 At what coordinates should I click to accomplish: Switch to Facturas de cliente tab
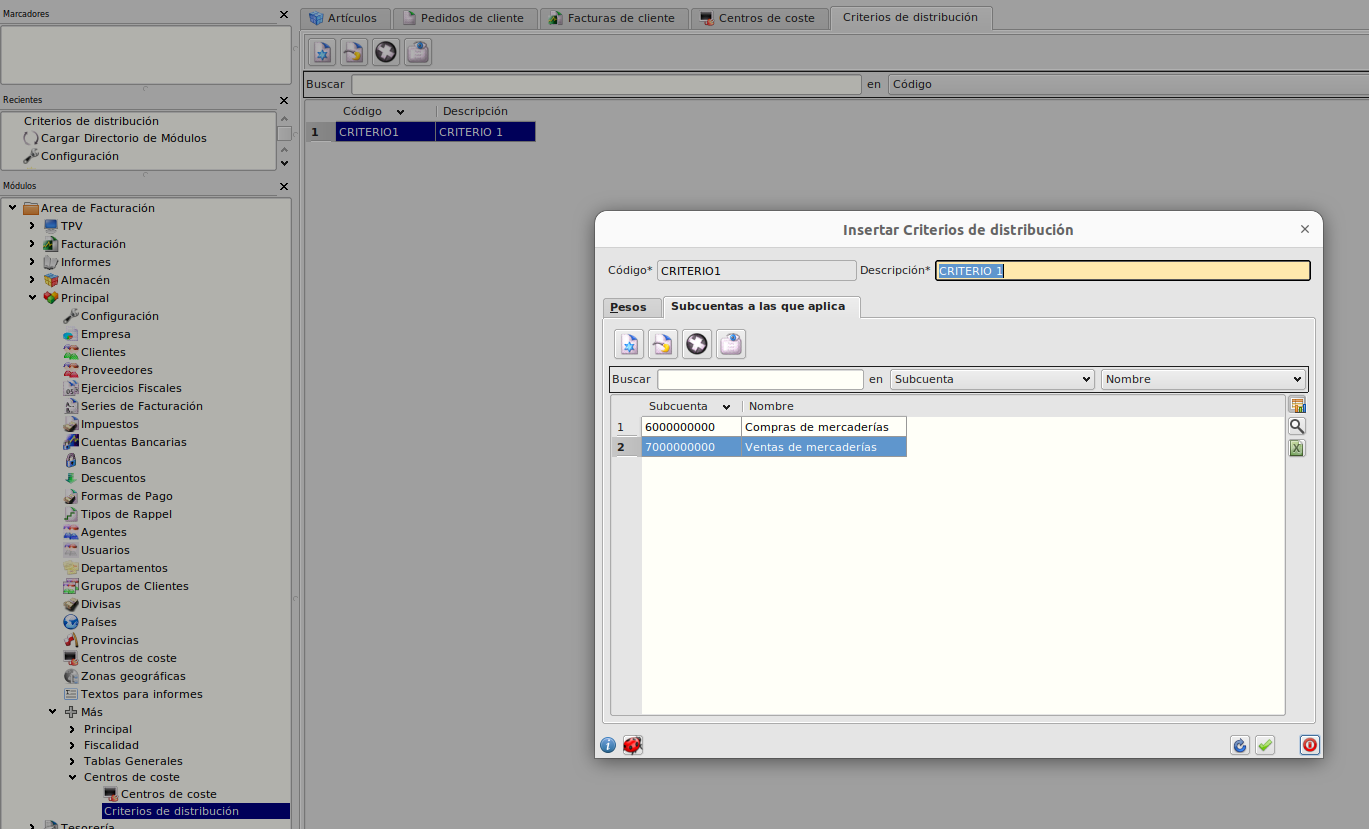click(614, 18)
